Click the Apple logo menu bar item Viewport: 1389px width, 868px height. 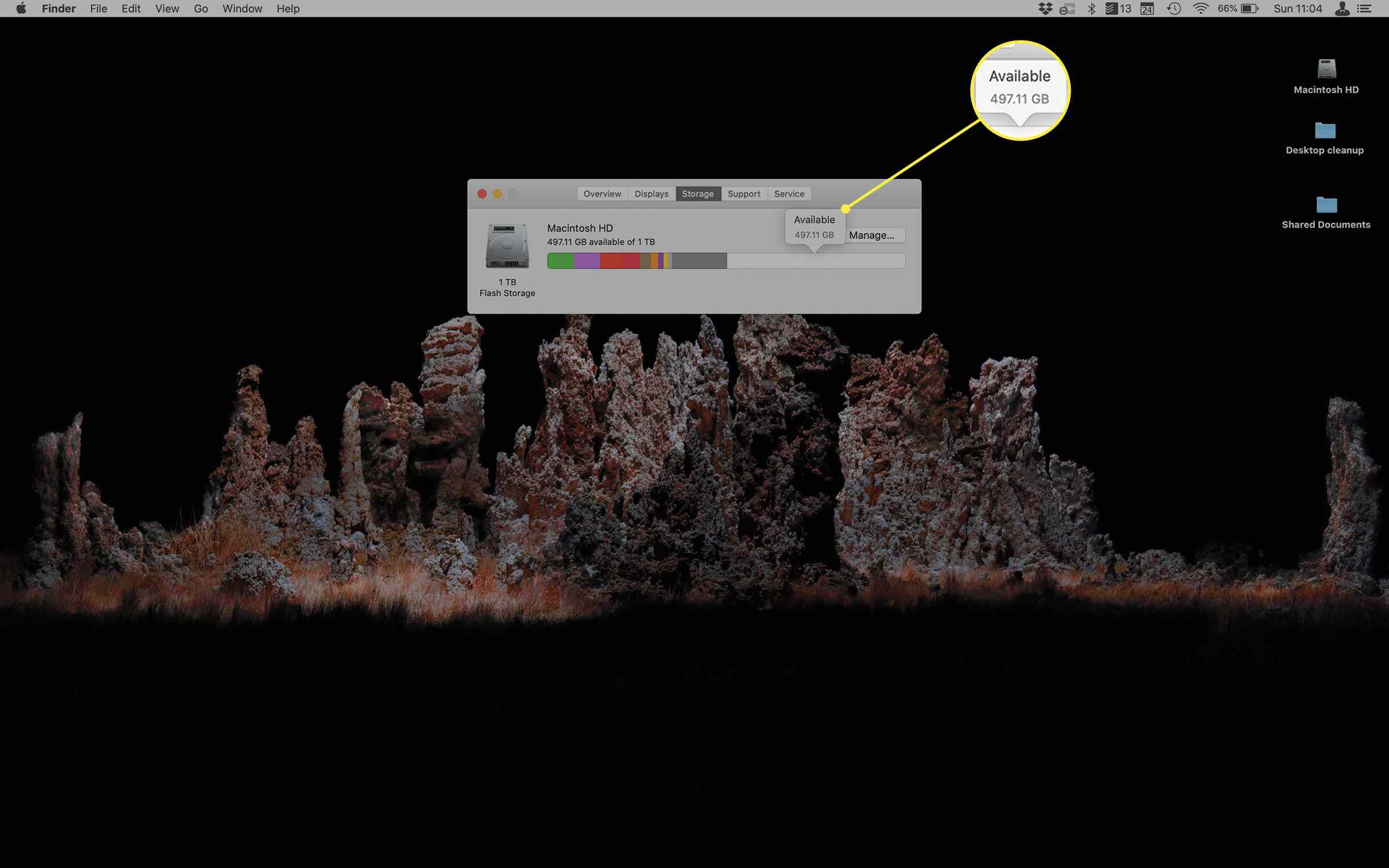pyautogui.click(x=20, y=8)
